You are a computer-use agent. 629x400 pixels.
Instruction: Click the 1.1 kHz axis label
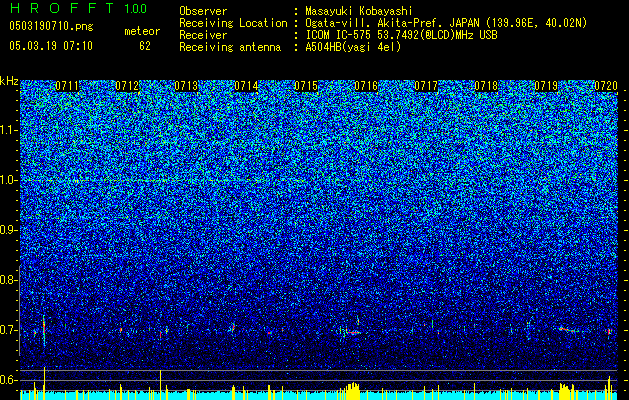[7, 130]
